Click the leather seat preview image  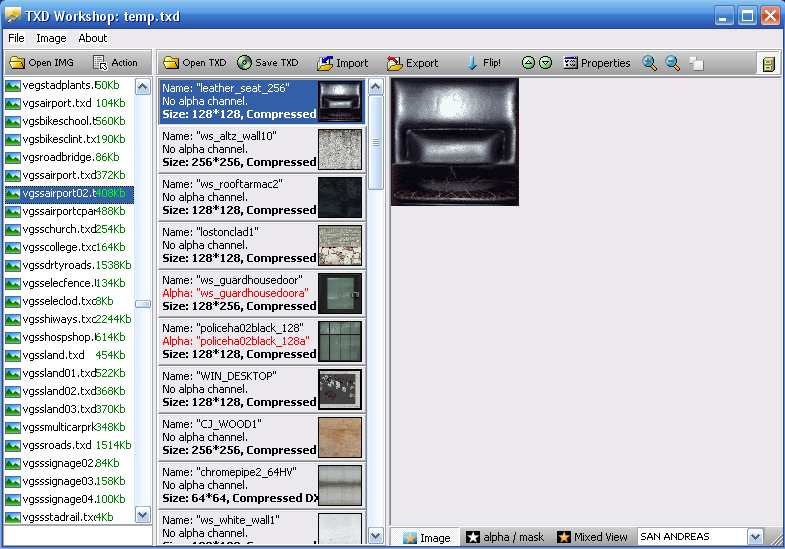455,142
